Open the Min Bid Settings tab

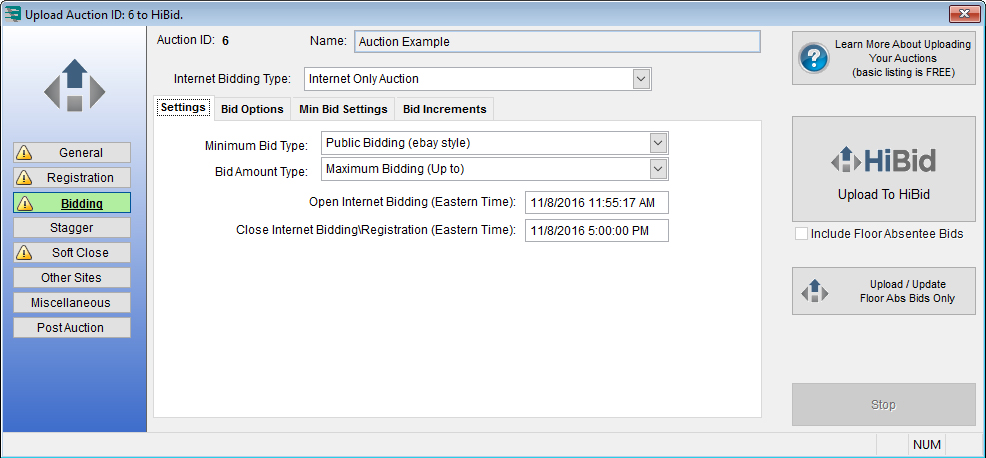click(x=343, y=109)
